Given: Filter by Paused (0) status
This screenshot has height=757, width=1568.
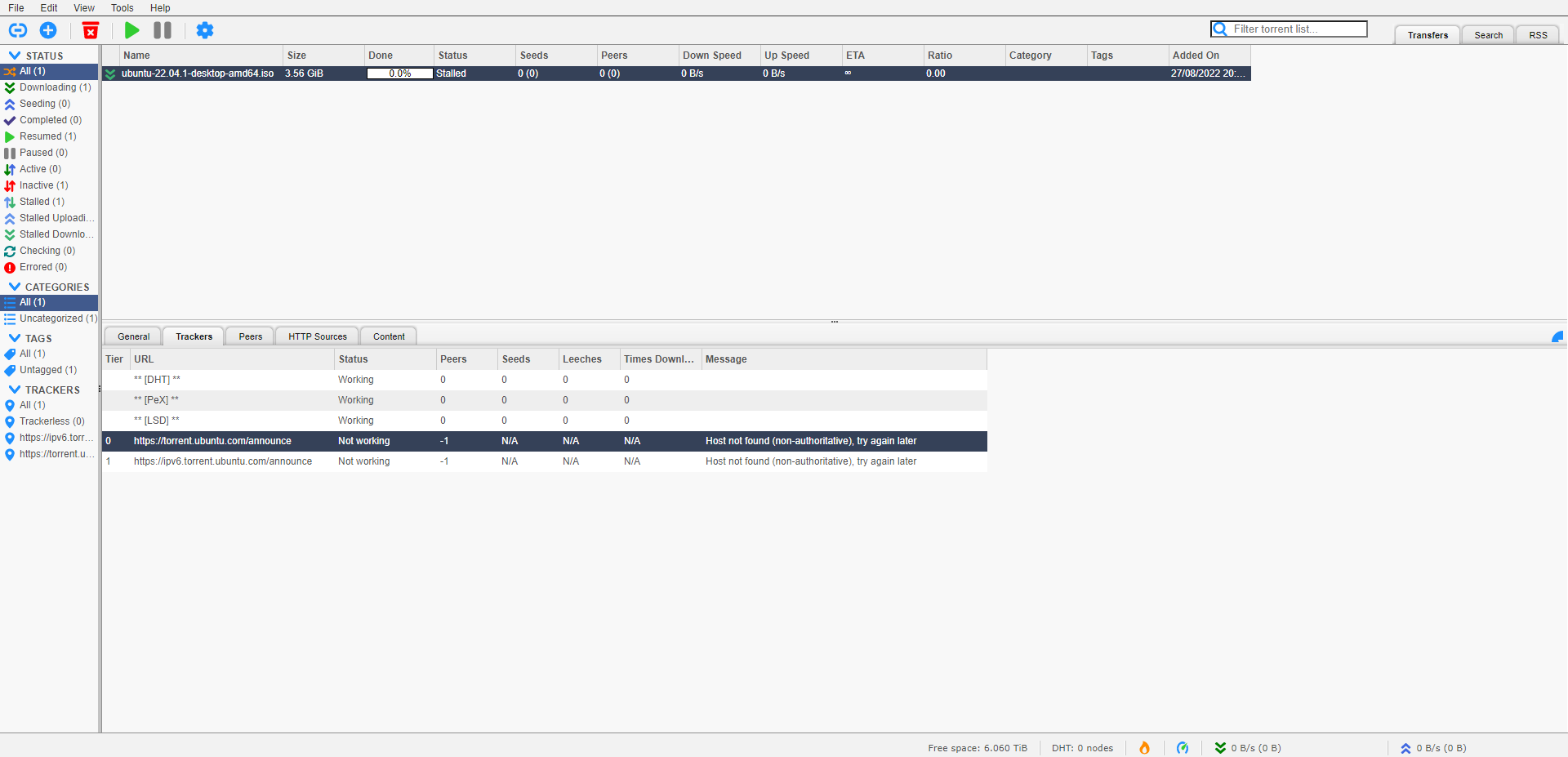Looking at the screenshot, I should pyautogui.click(x=49, y=153).
